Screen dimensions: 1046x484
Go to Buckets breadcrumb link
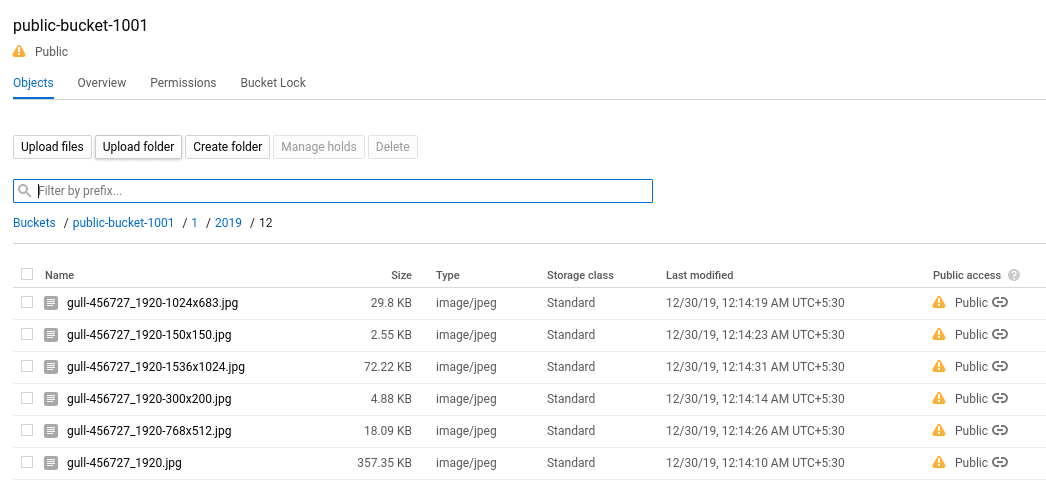click(34, 223)
